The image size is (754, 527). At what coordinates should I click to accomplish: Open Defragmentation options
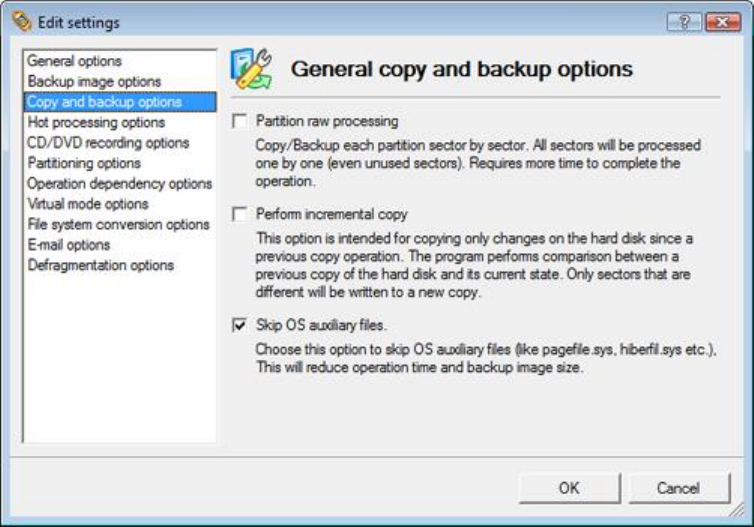(101, 265)
